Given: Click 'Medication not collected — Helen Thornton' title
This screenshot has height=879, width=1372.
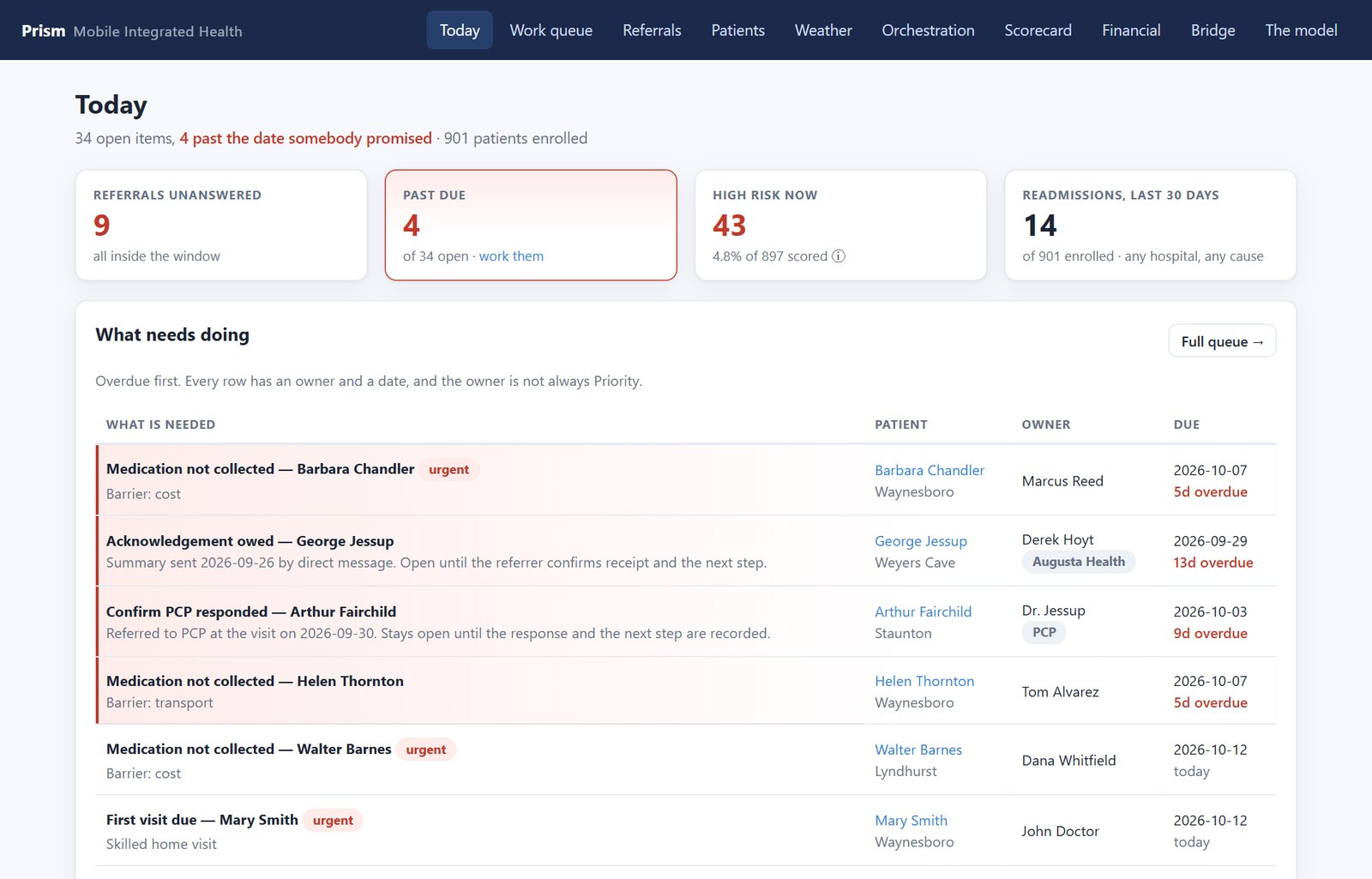Looking at the screenshot, I should tap(255, 681).
